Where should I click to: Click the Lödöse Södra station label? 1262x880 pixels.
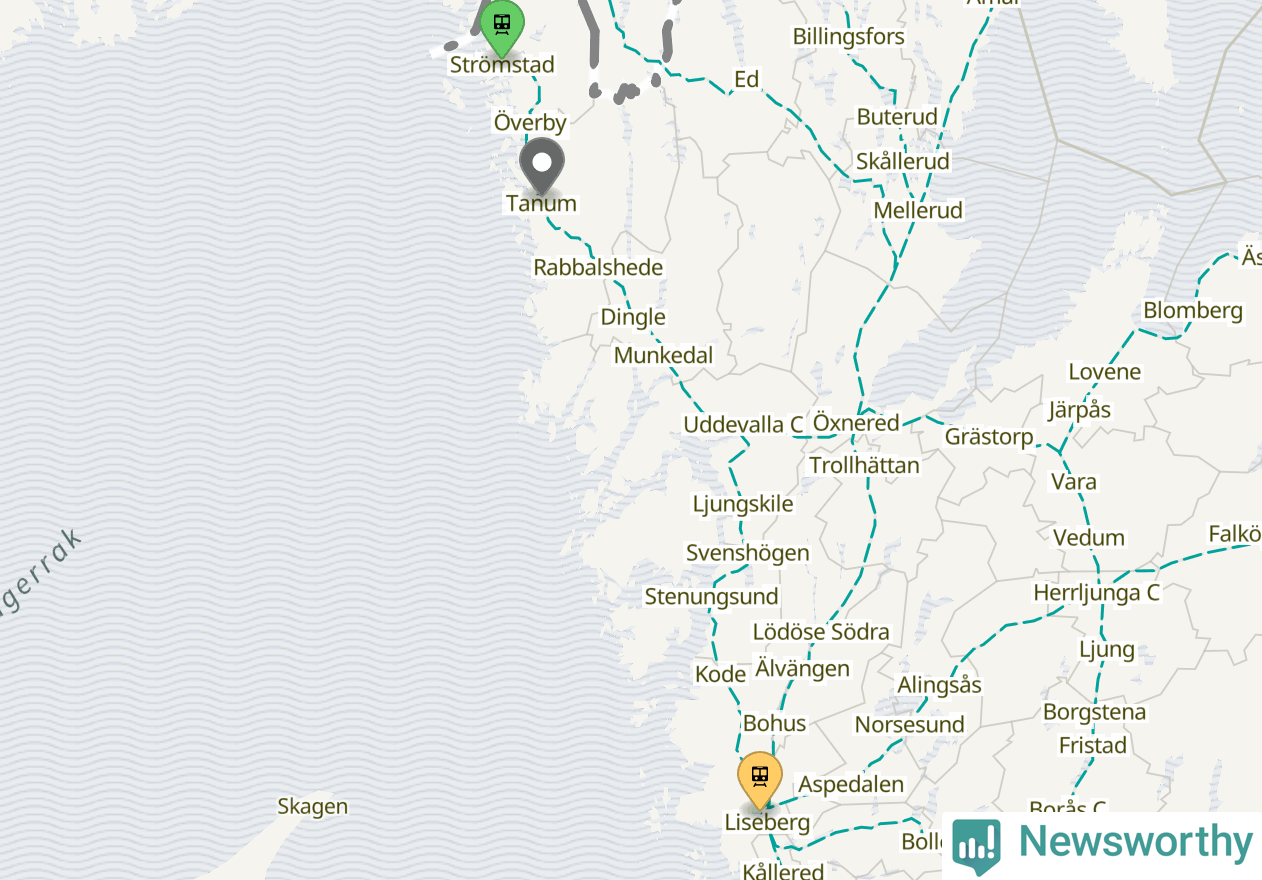821,631
